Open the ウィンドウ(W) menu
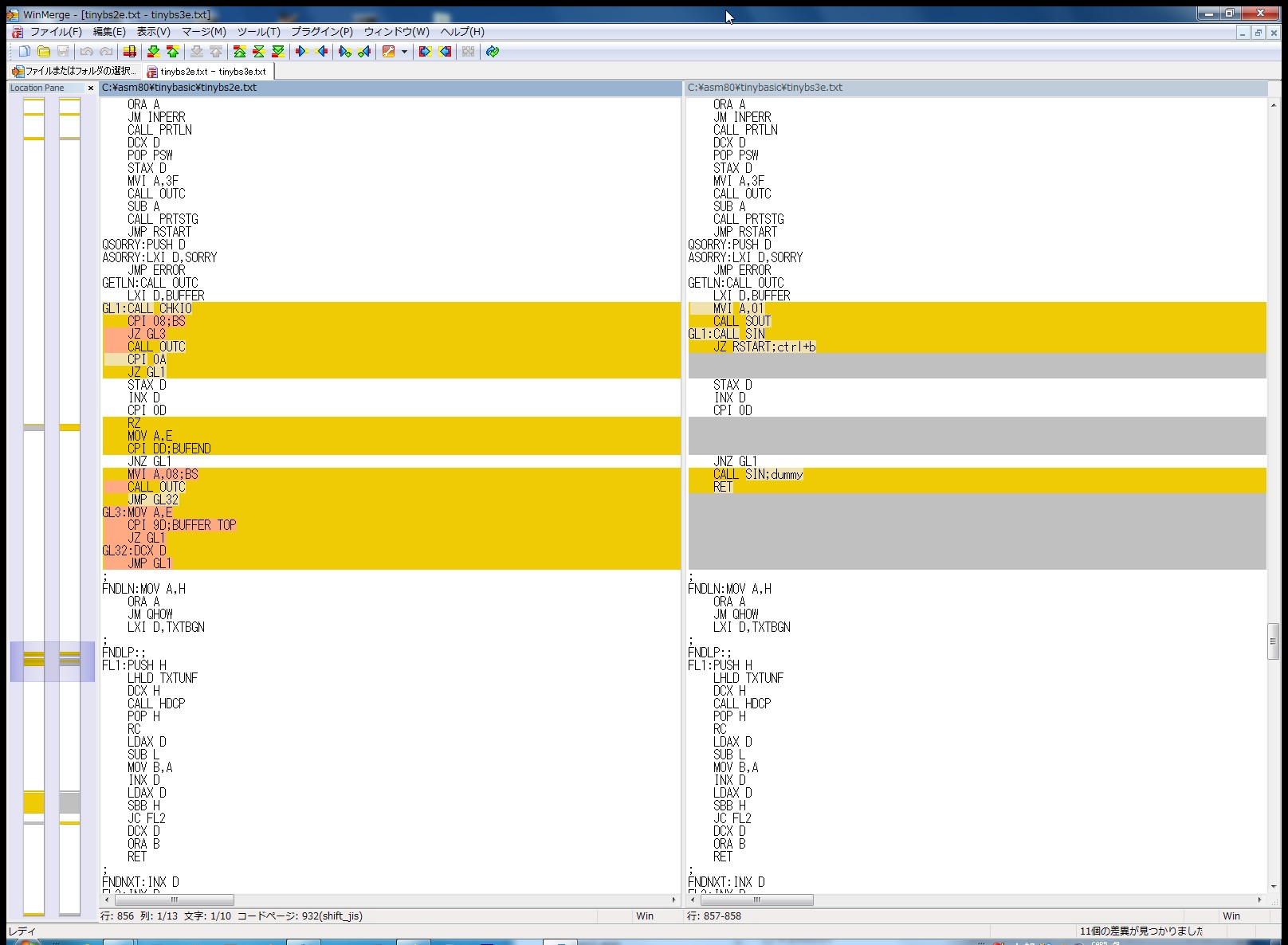The image size is (1288, 945). tap(396, 32)
